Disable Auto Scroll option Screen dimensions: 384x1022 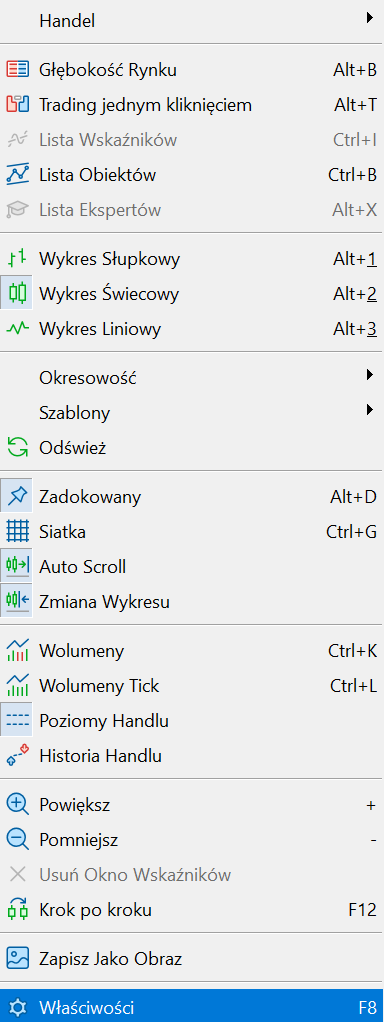click(x=192, y=567)
